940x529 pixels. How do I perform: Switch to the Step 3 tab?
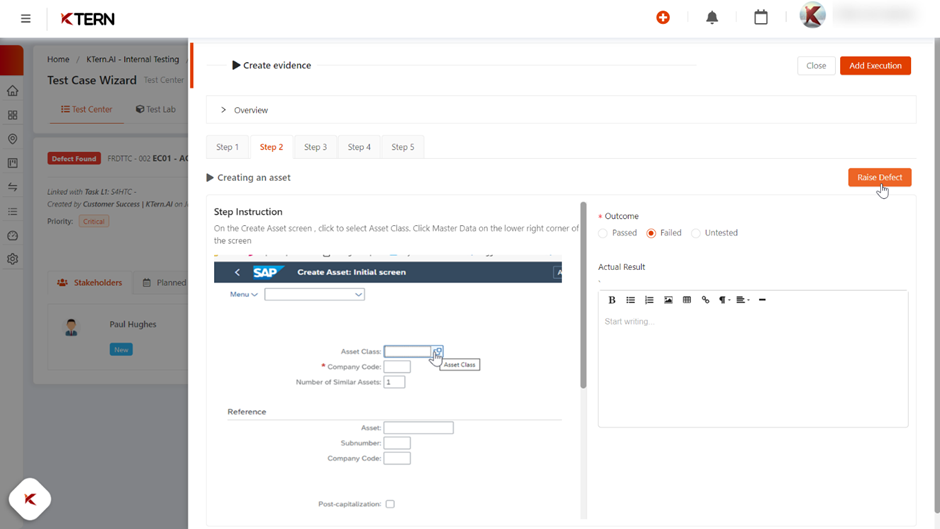coord(315,147)
